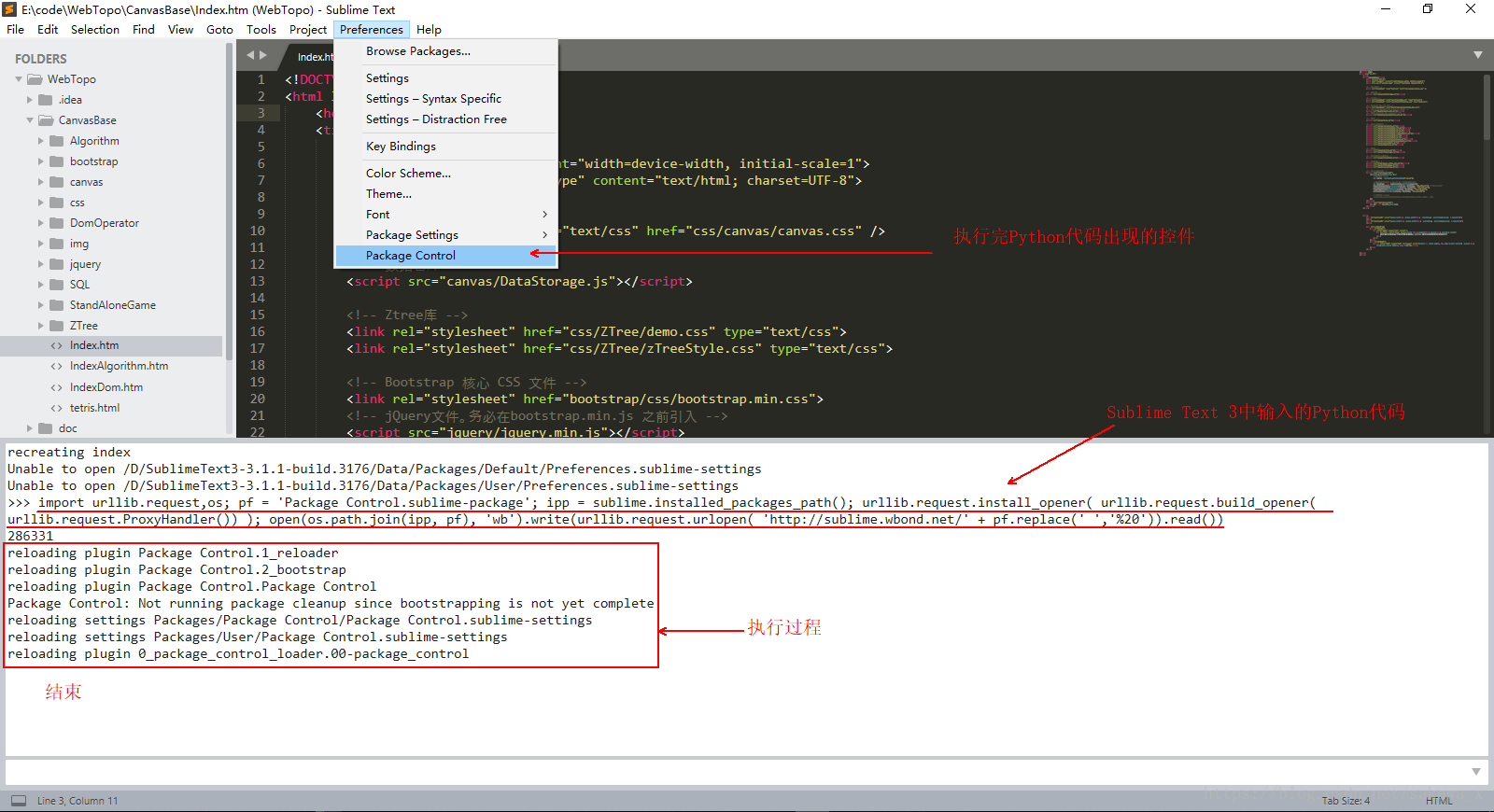Open the console input history dropdown arrow
This screenshot has width=1494, height=812.
[x=1476, y=772]
